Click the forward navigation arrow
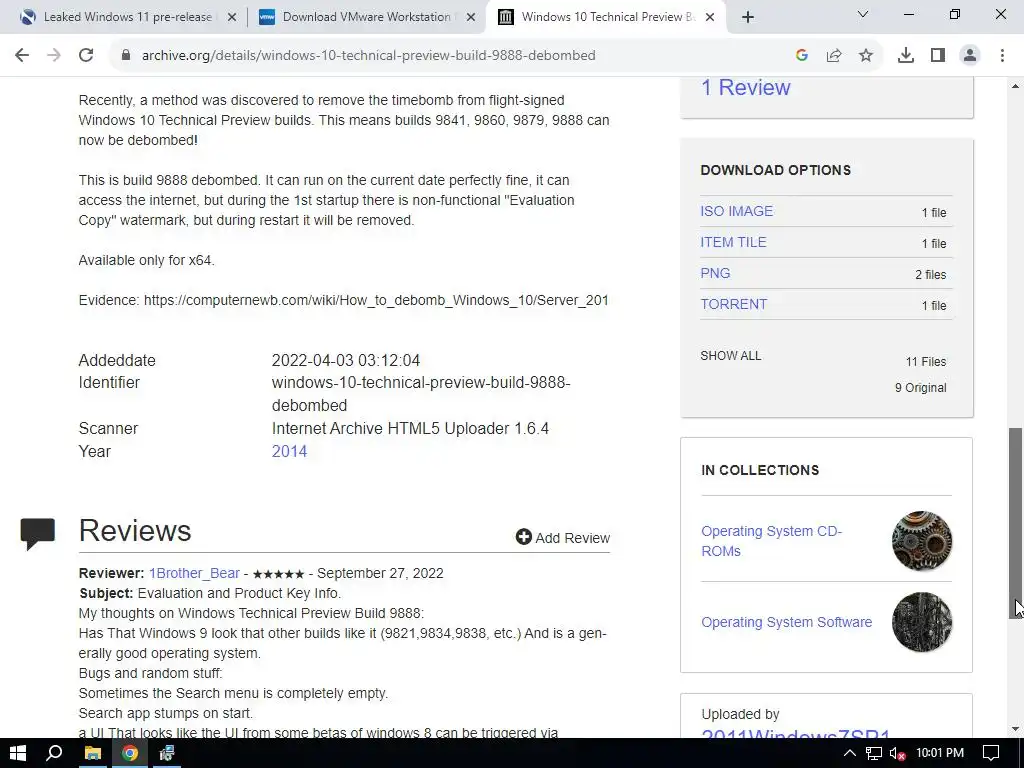 [54, 56]
